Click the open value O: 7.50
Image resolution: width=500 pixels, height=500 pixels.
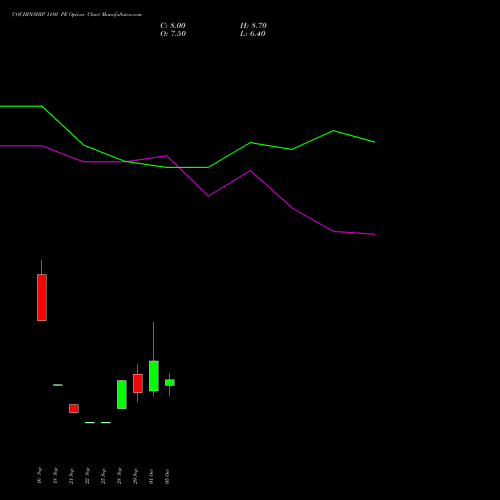pos(173,34)
